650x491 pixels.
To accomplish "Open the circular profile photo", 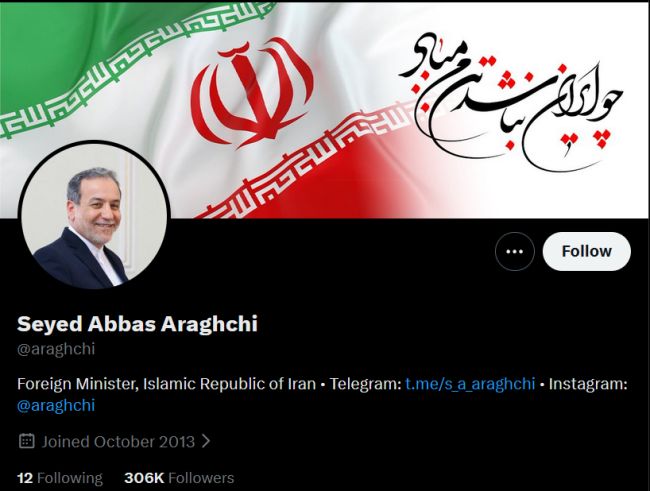I will (x=94, y=215).
